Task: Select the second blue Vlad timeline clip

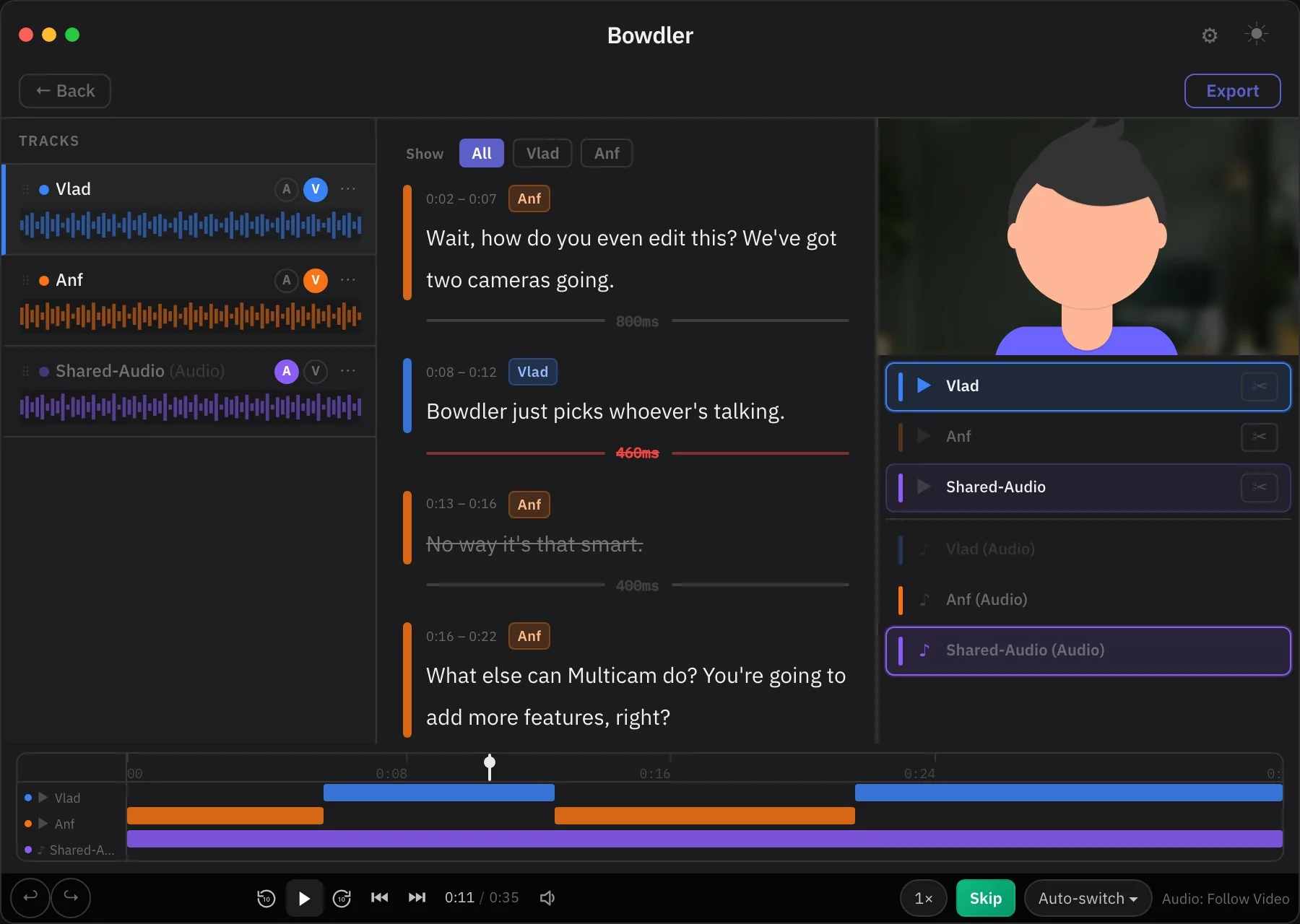Action: coord(1069,793)
